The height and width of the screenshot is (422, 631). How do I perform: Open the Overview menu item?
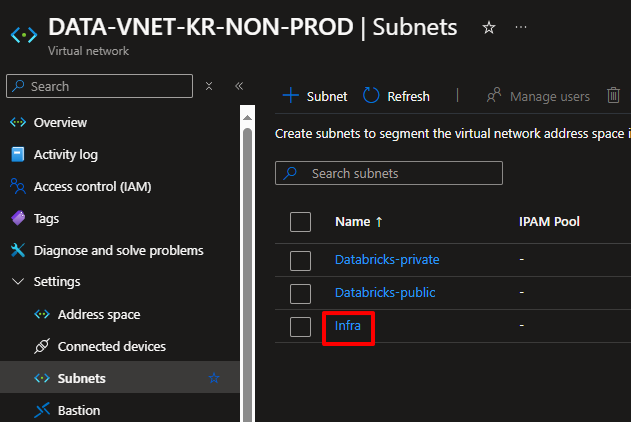pos(60,122)
